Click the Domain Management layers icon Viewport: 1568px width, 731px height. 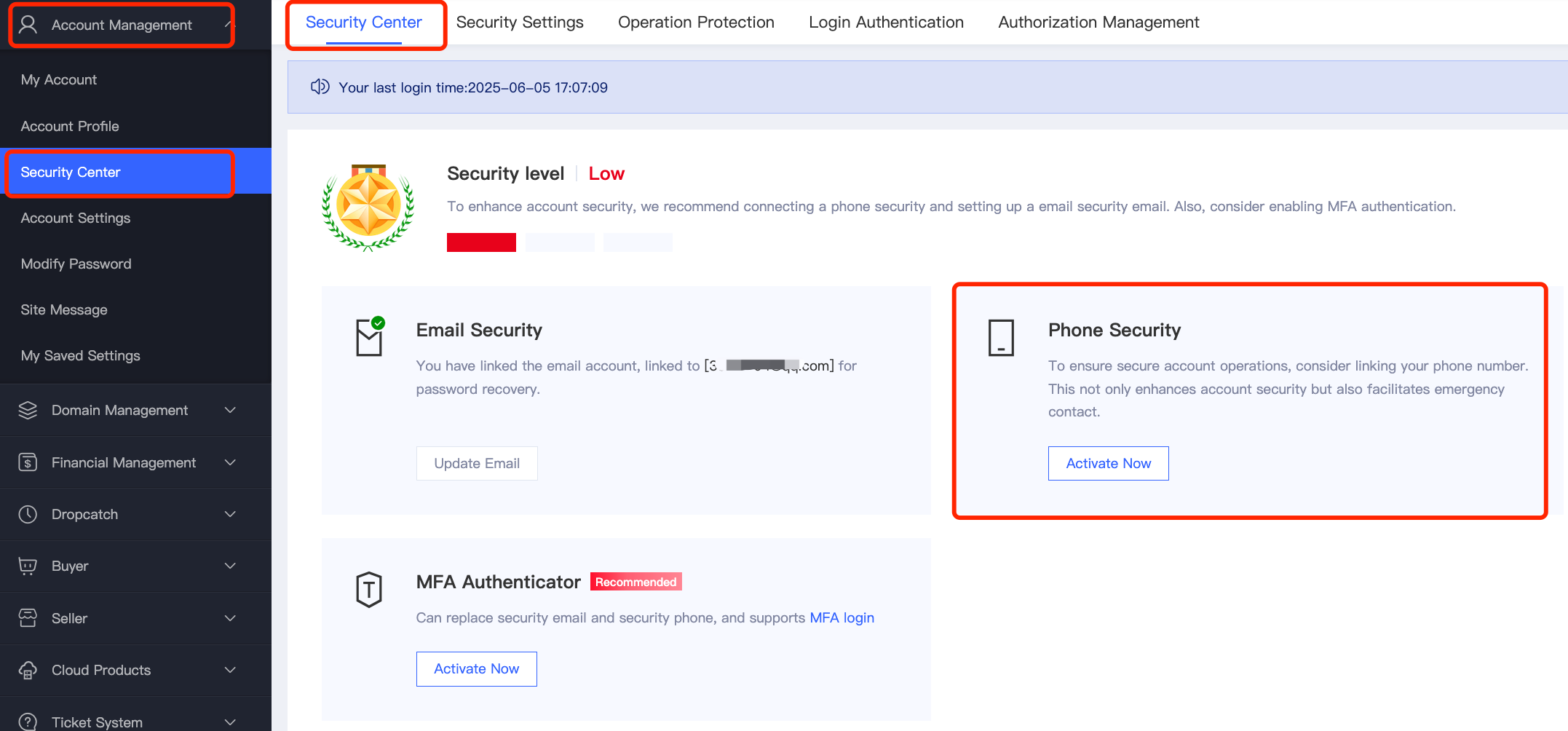click(x=28, y=410)
